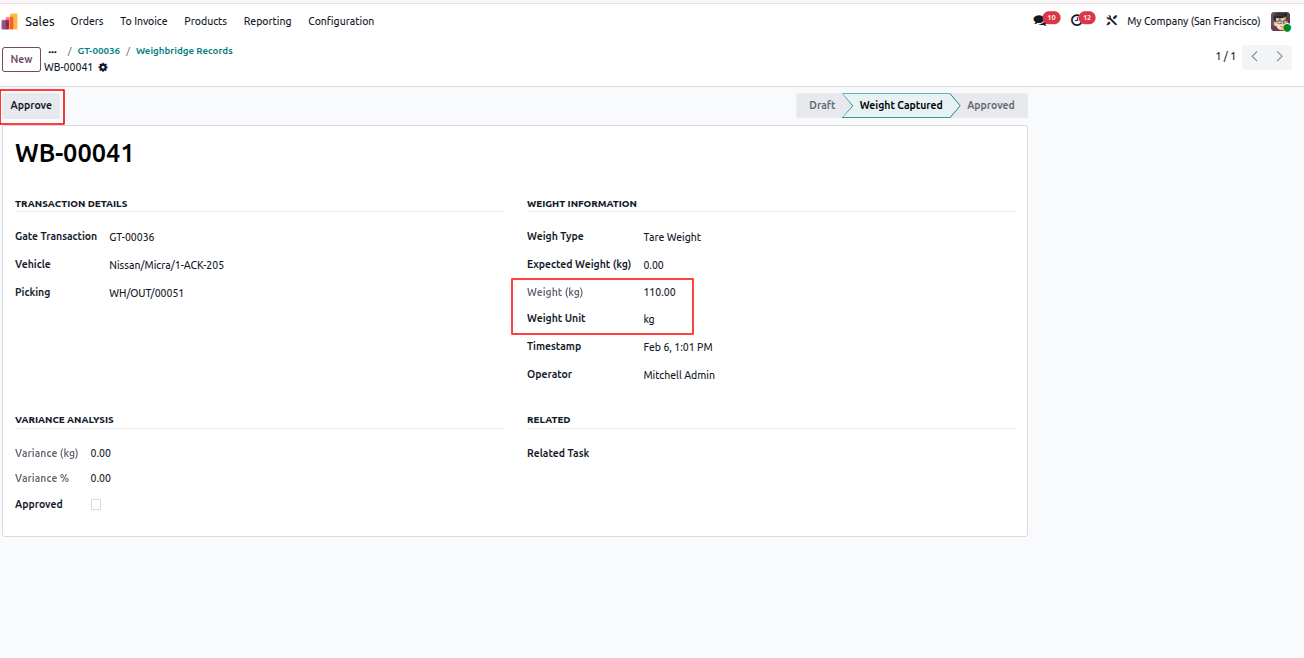The height and width of the screenshot is (658, 1304).
Task: Open the activities clock icon
Action: coord(1077,20)
